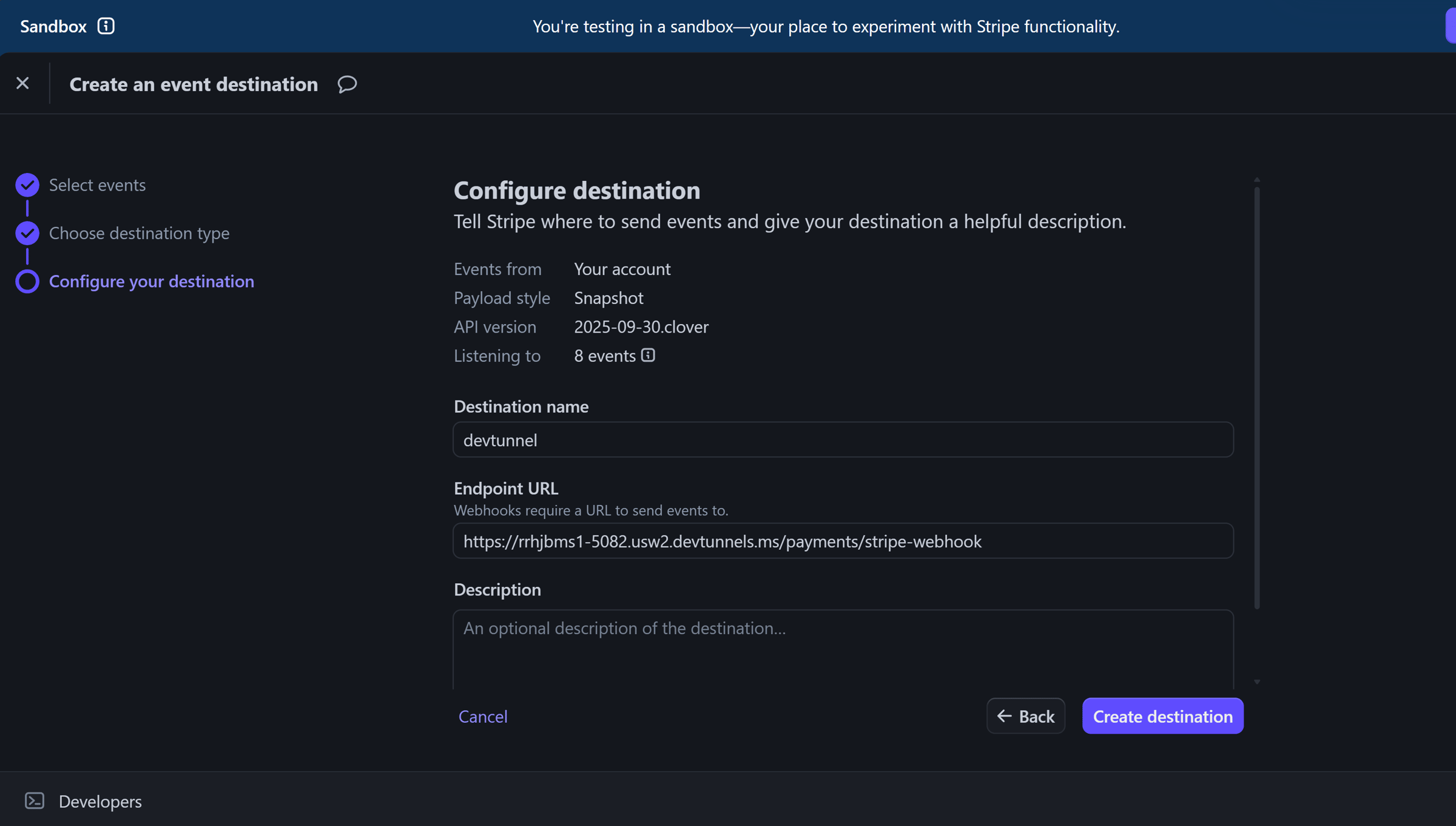Click the scrollbar down arrow
This screenshot has height=826, width=1456.
pos(1256,682)
